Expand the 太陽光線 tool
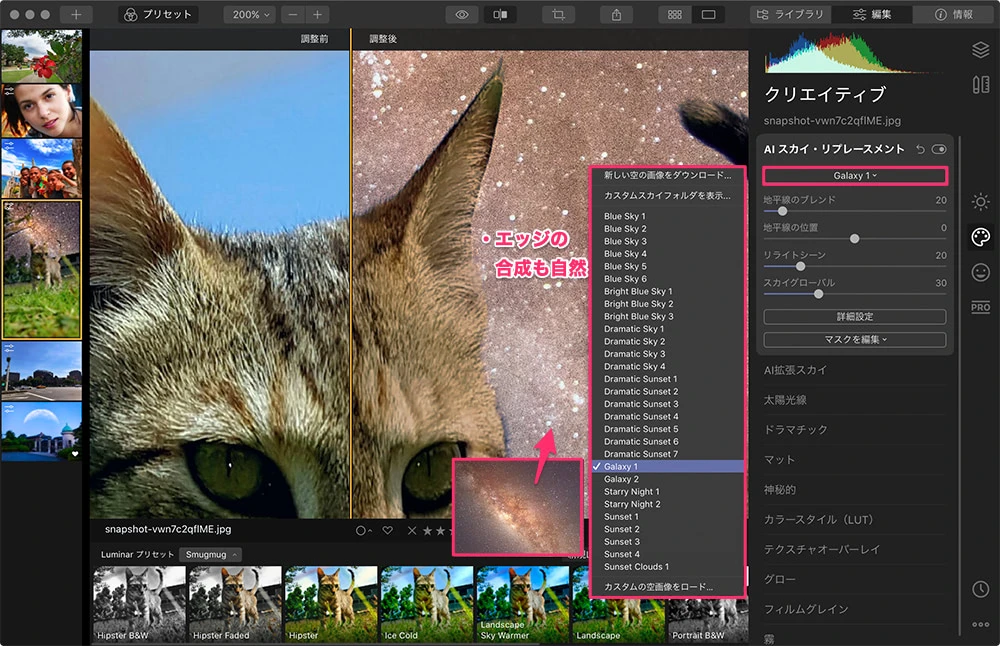The height and width of the screenshot is (646, 1000). 785,400
